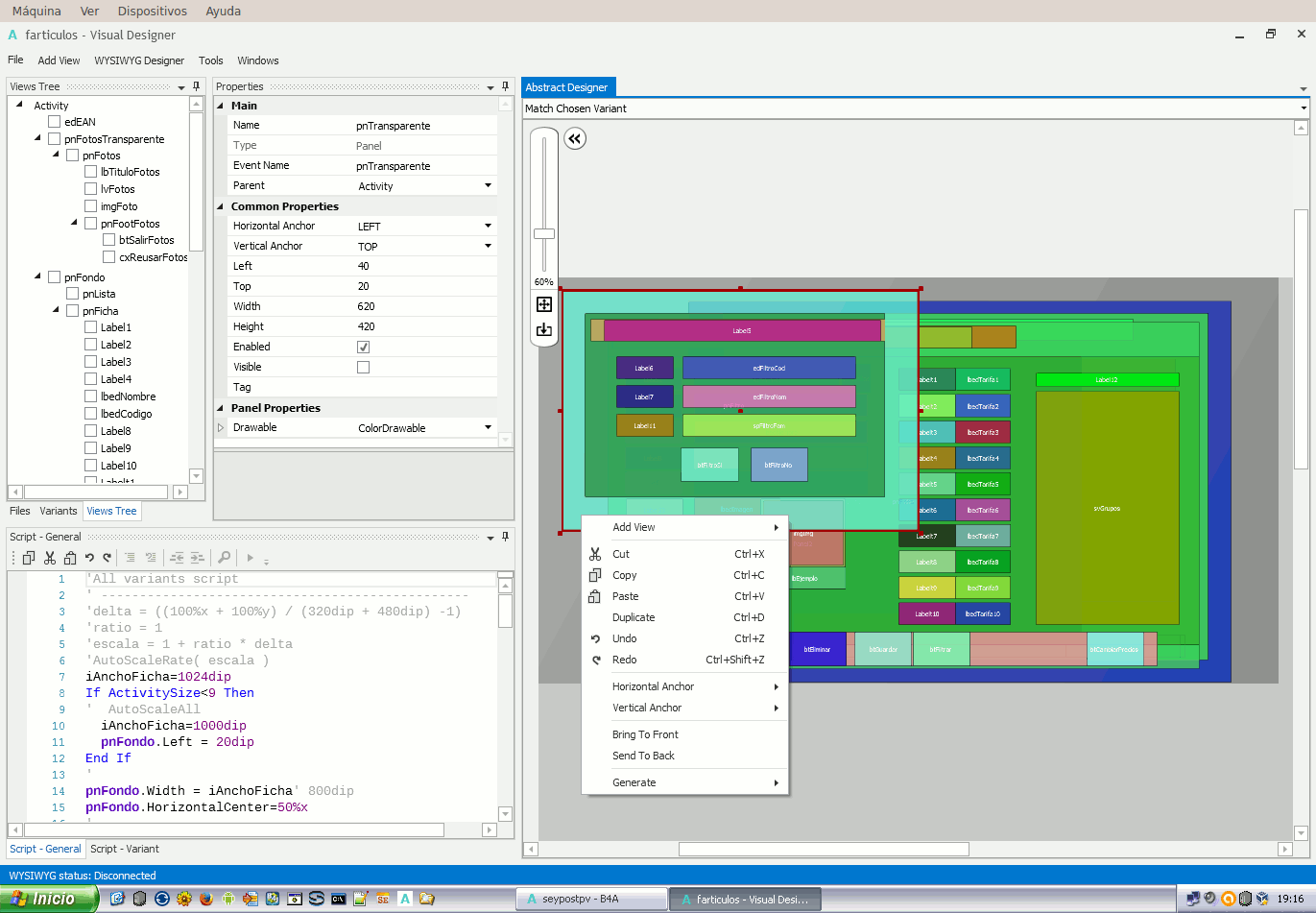Click the fit-to-screen icon below the zoom slider
Viewport: 1316px width, 913px height.
(x=544, y=304)
